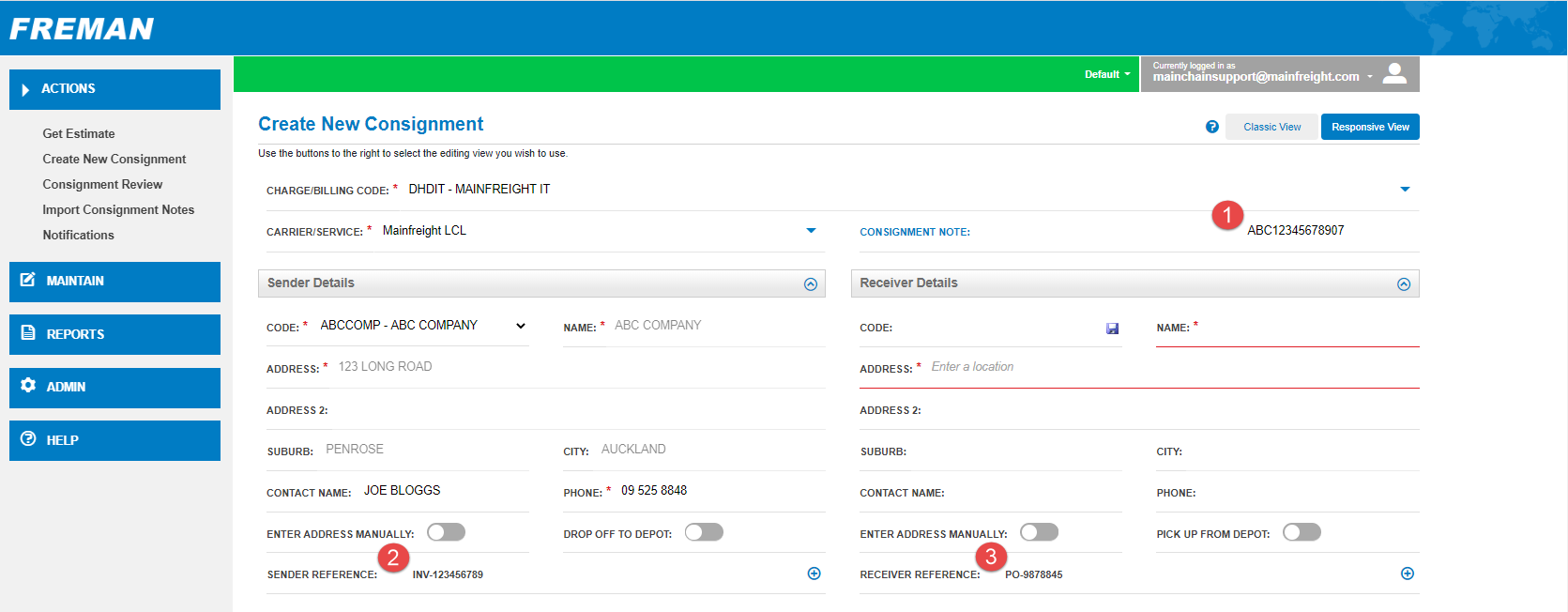Click the Maintain edit icon

pyautogui.click(x=28, y=280)
